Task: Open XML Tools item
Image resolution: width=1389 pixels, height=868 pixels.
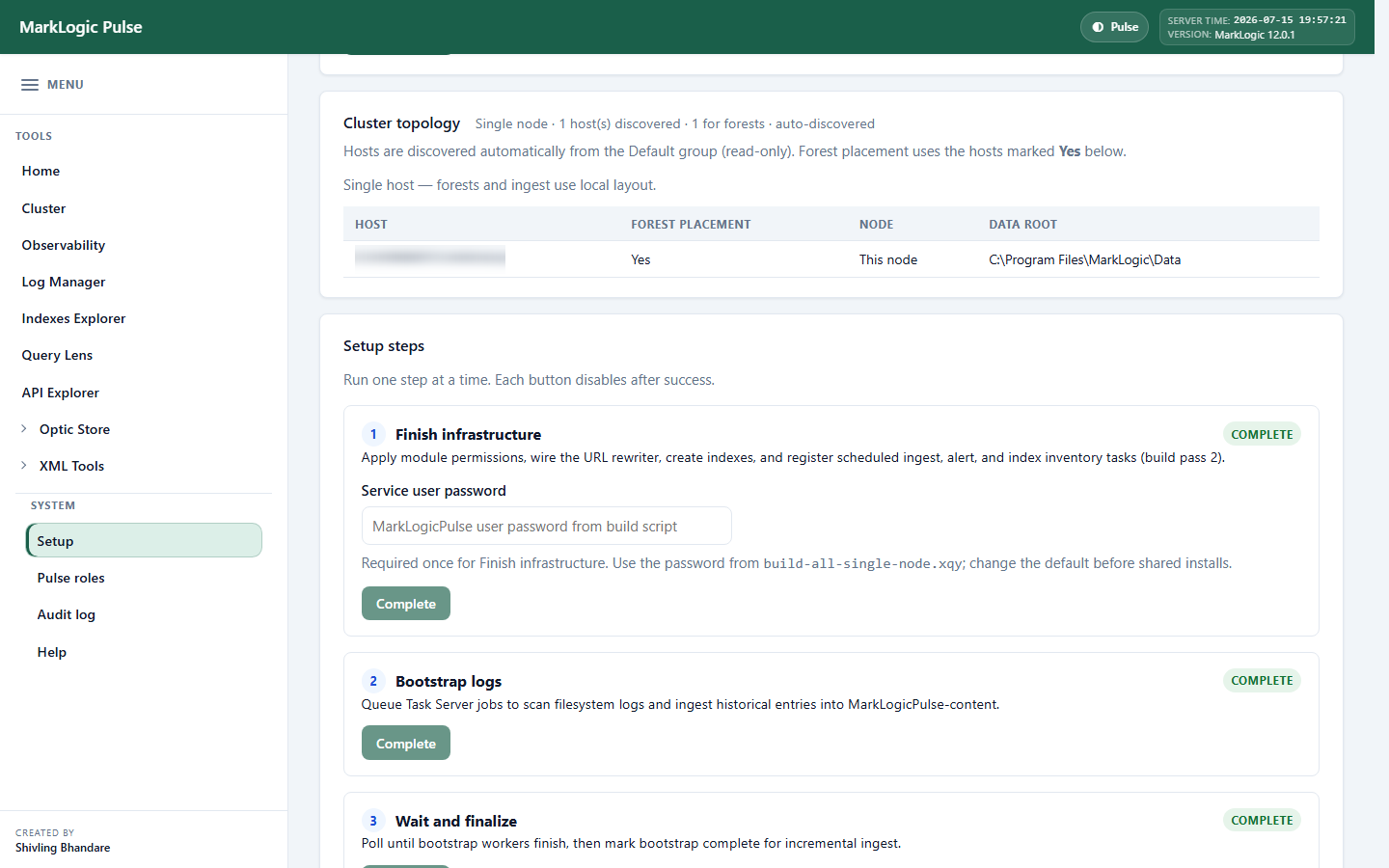Action: [x=71, y=466]
